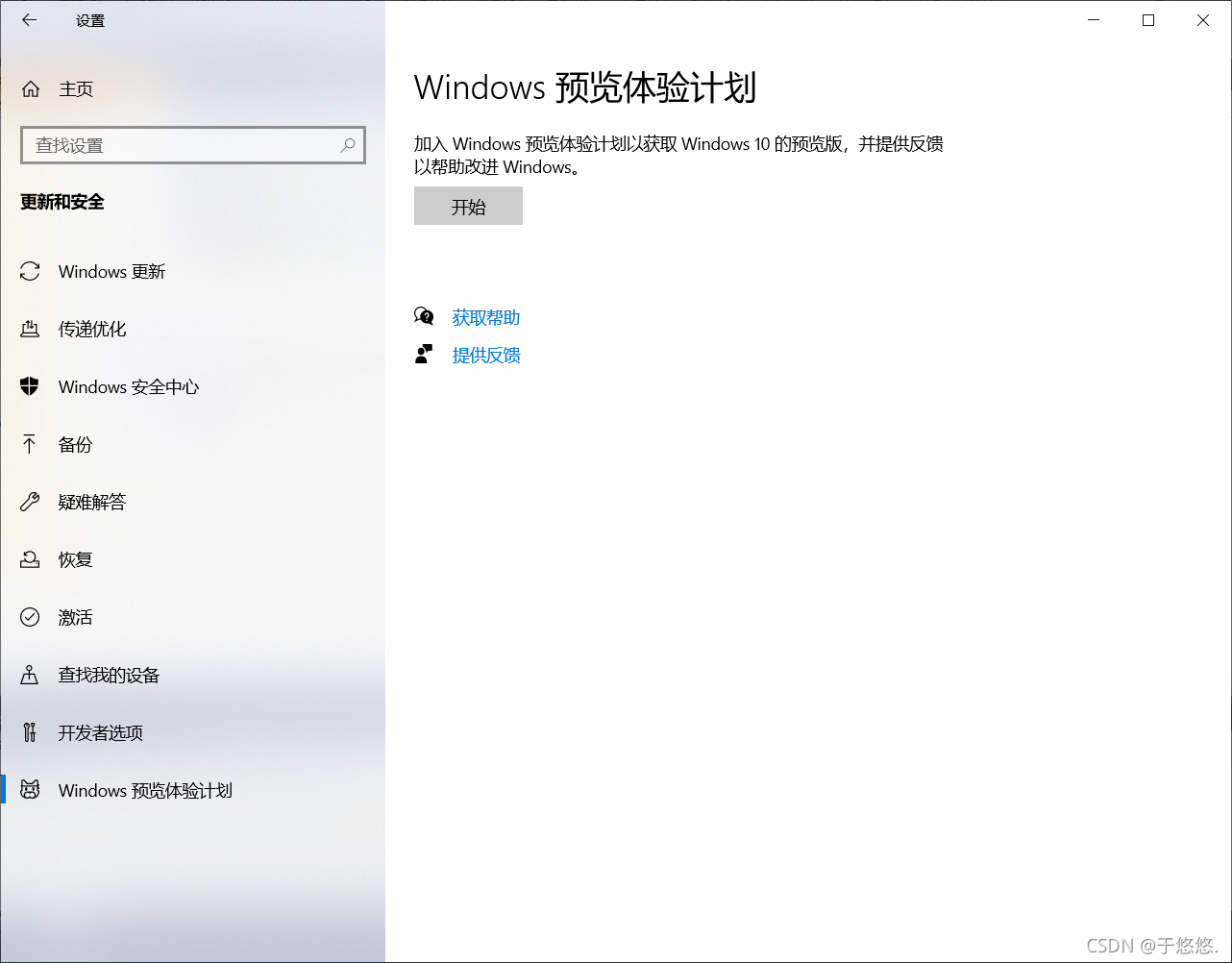Viewport: 1232px width, 963px height.
Task: Select 恢复 in the sidebar
Action: 192,560
